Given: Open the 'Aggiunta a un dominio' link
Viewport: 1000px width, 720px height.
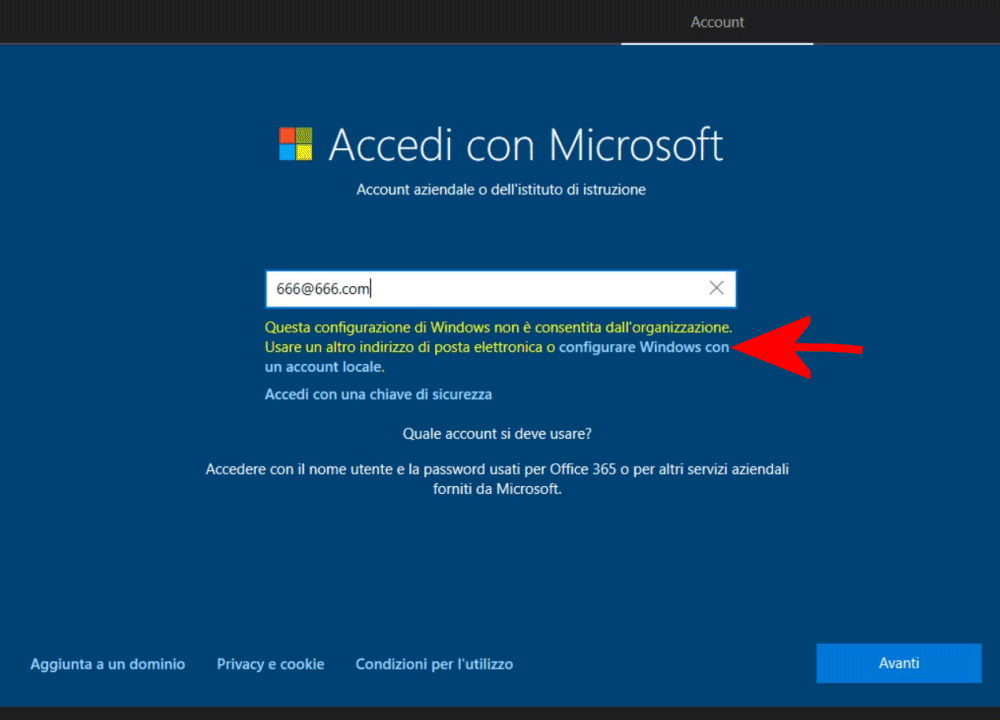Looking at the screenshot, I should tap(108, 664).
